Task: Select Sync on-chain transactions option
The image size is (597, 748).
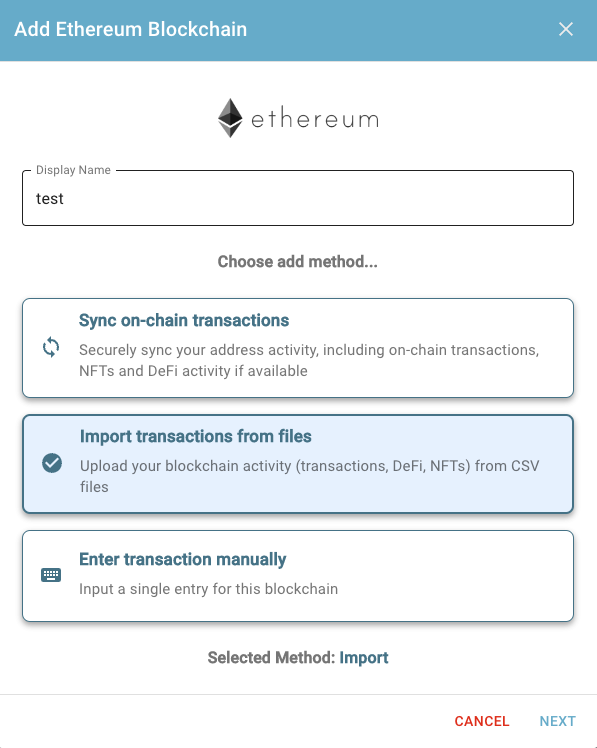Action: (298, 348)
